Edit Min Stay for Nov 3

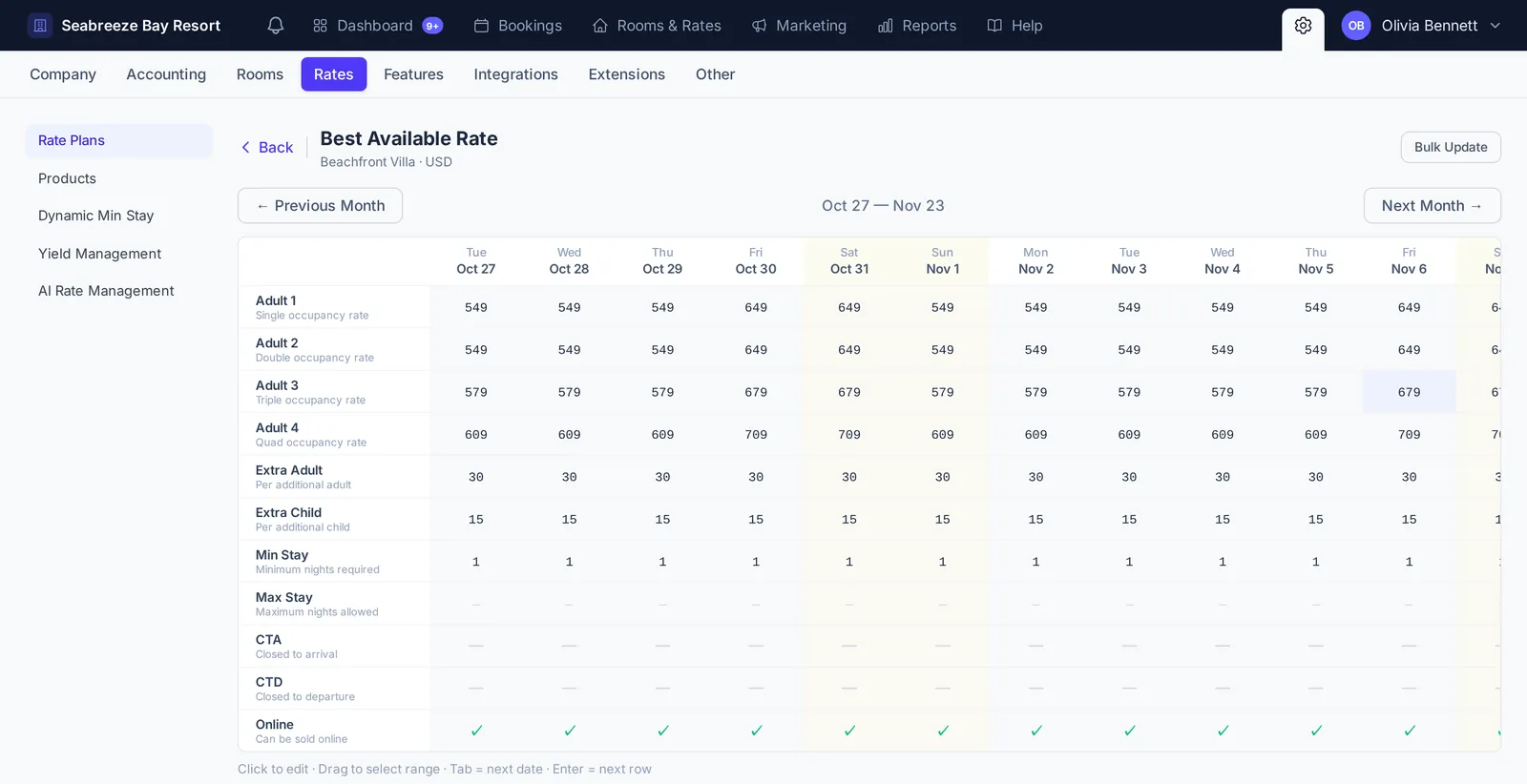pos(1129,562)
